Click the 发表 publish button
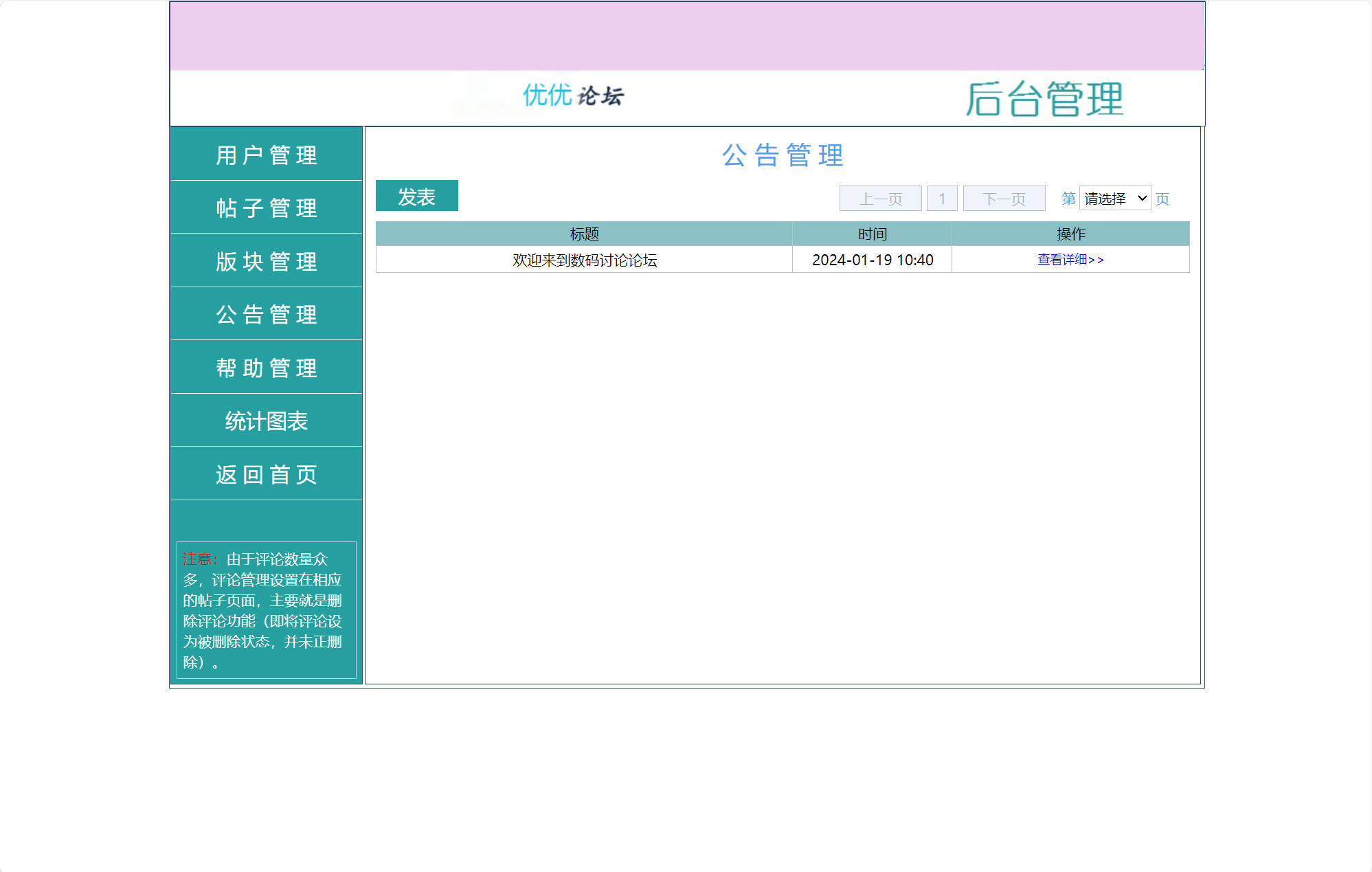 (x=416, y=195)
